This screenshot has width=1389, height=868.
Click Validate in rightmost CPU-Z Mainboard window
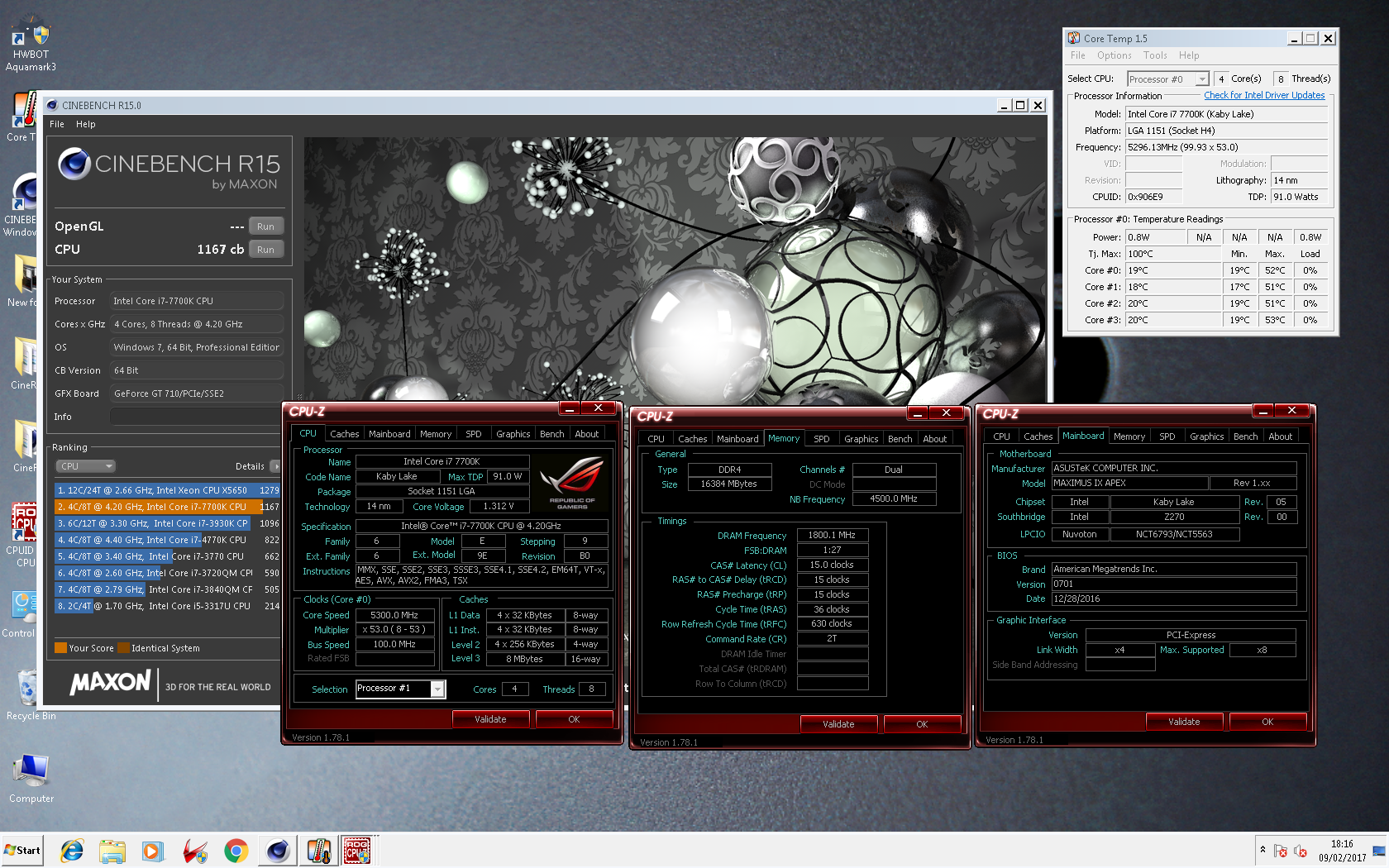coord(1184,722)
